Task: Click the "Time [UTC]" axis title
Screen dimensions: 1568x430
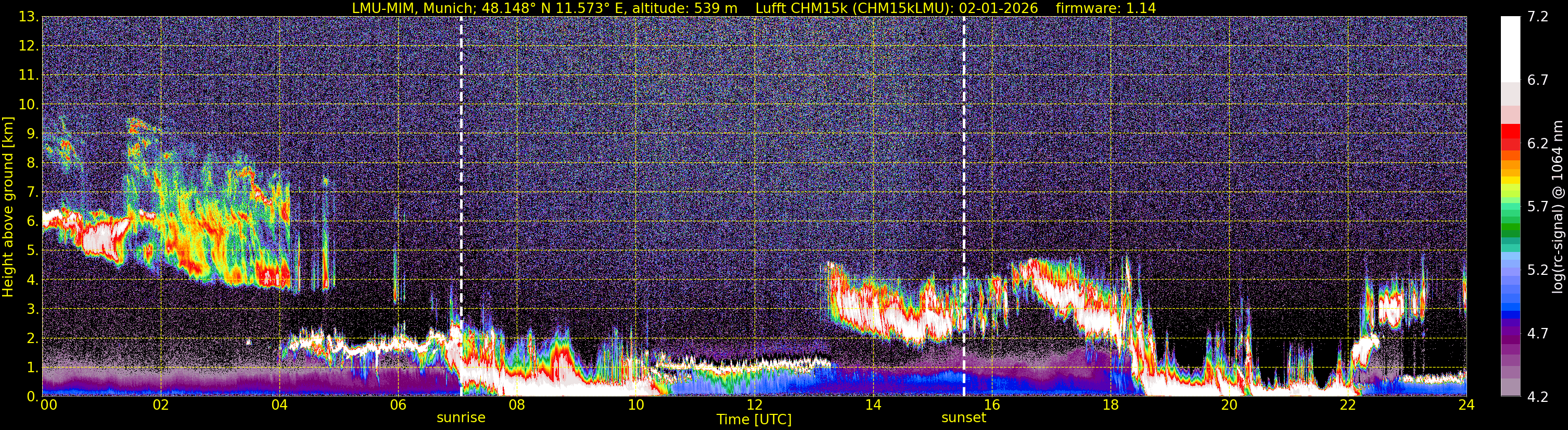Action: click(754, 420)
